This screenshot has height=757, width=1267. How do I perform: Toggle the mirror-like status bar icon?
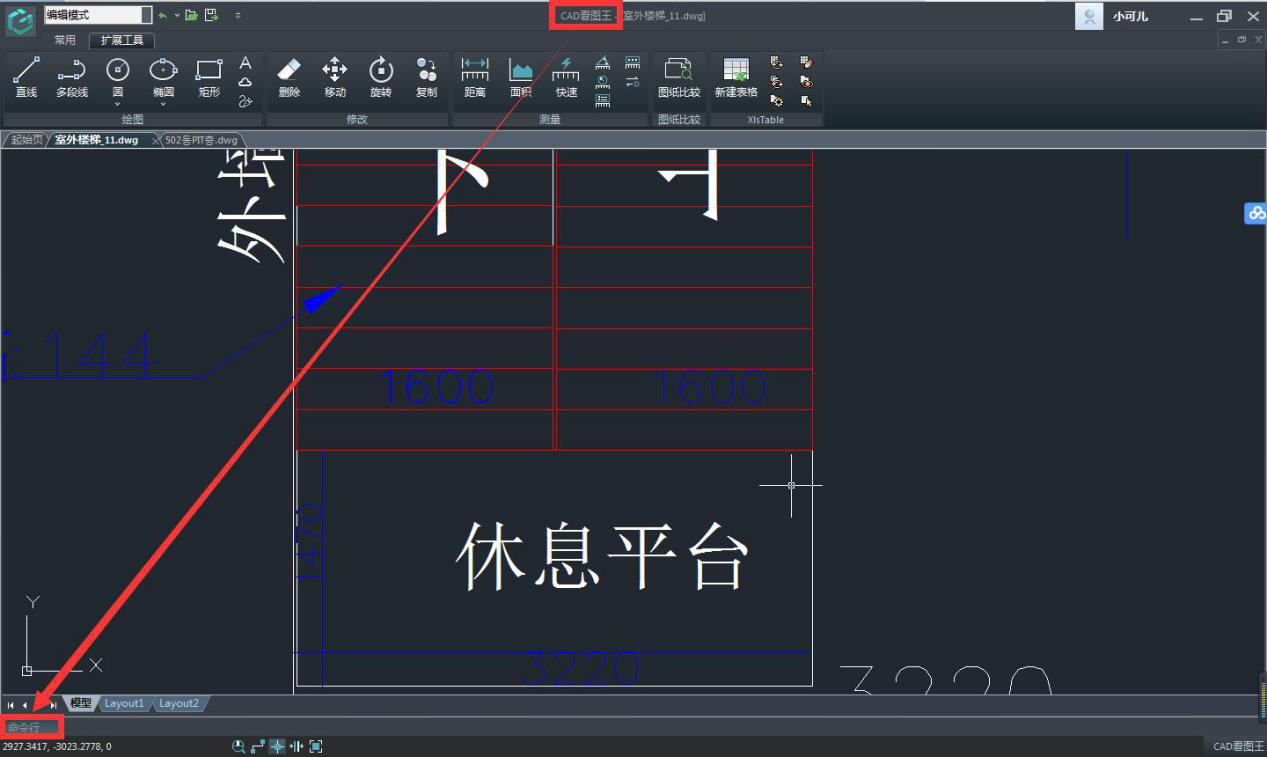click(x=297, y=746)
